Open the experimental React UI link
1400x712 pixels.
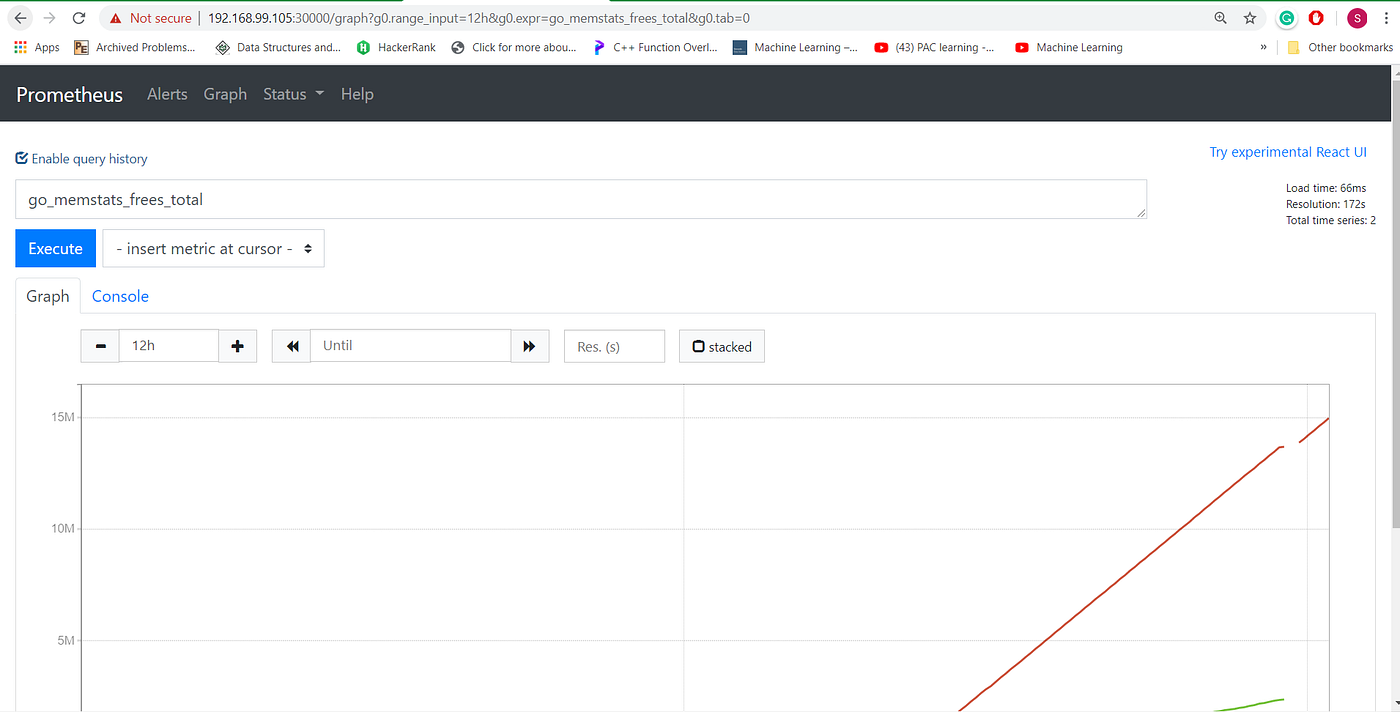pyautogui.click(x=1288, y=151)
